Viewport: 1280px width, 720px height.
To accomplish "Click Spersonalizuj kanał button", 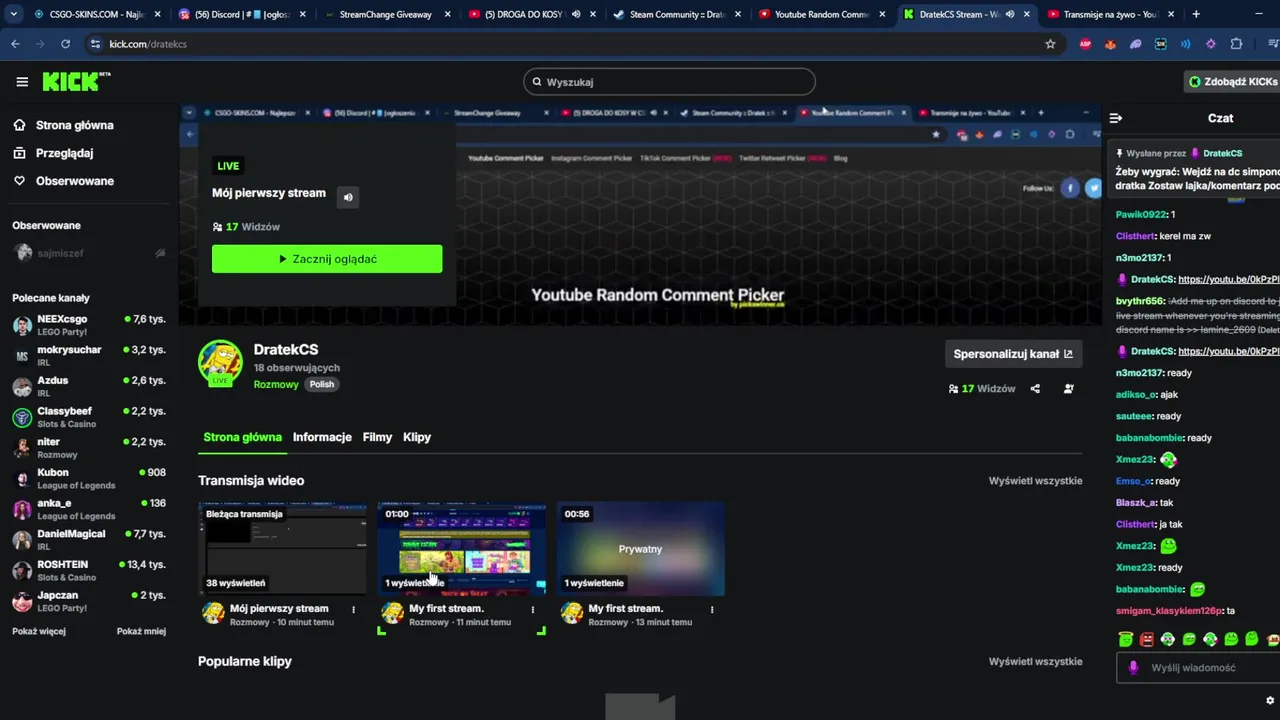I will point(1013,354).
